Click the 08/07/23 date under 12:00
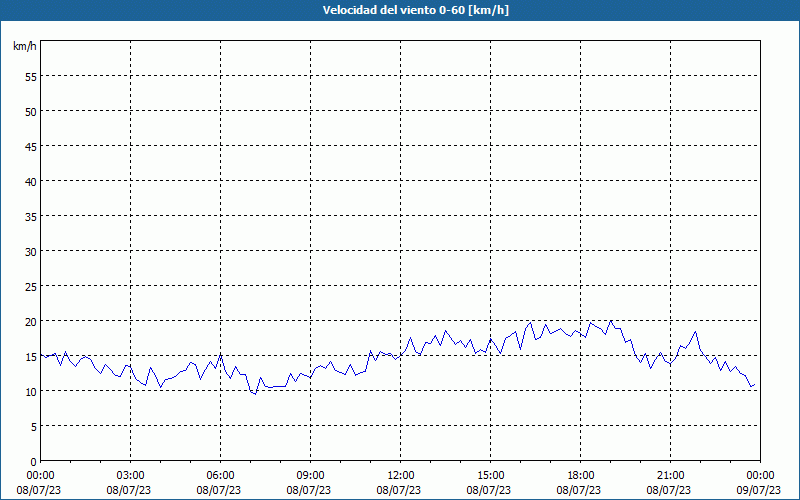The width and height of the screenshot is (800, 500). pos(399,490)
